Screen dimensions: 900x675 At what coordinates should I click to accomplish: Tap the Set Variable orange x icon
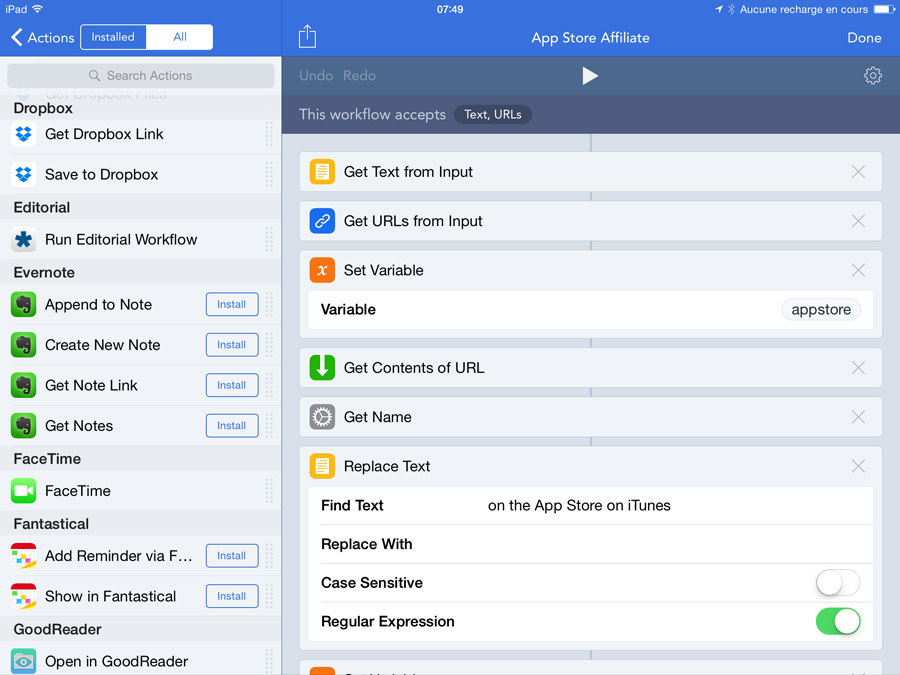[322, 270]
